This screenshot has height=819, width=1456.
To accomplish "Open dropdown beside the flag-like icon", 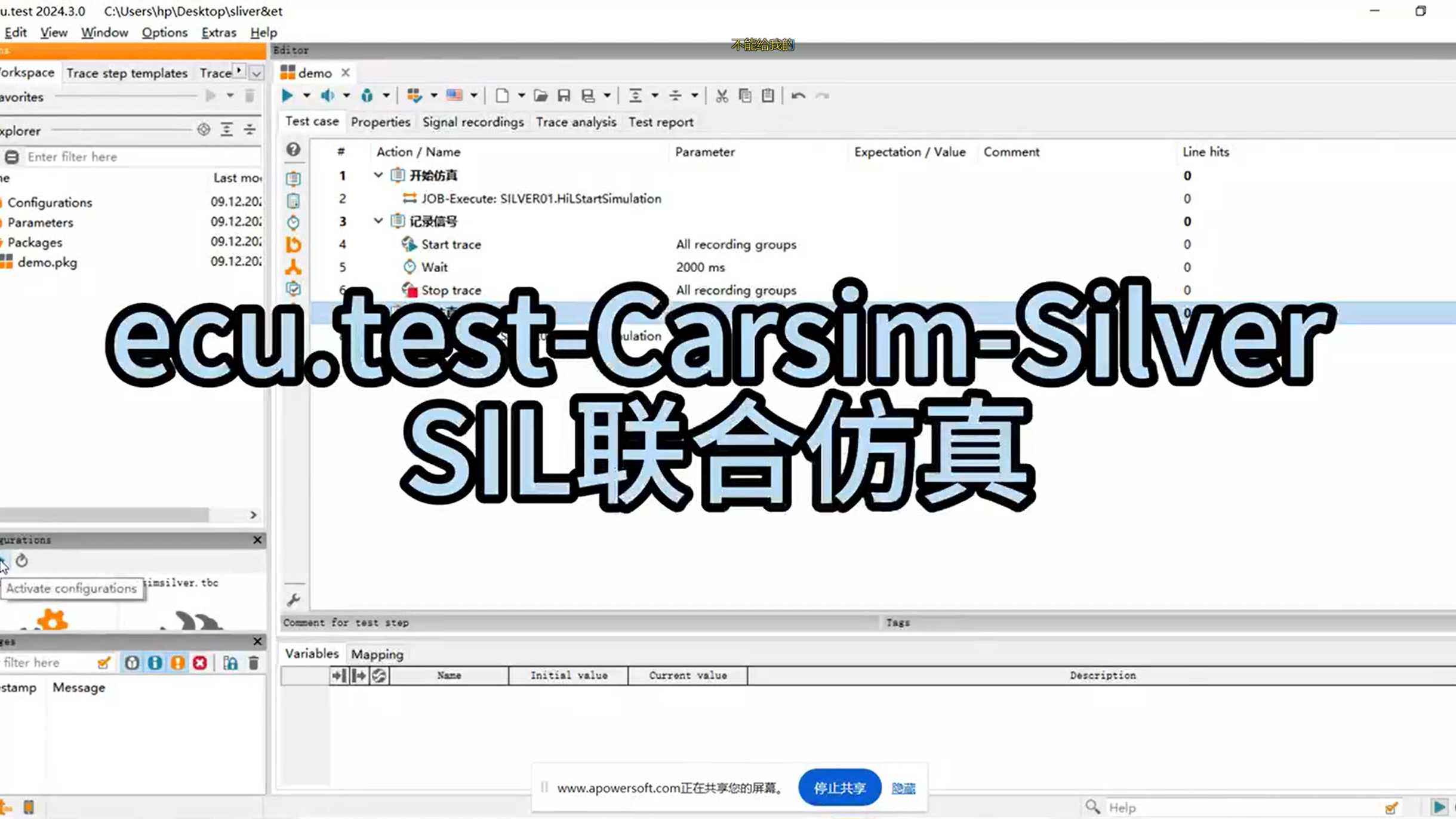I will (474, 96).
